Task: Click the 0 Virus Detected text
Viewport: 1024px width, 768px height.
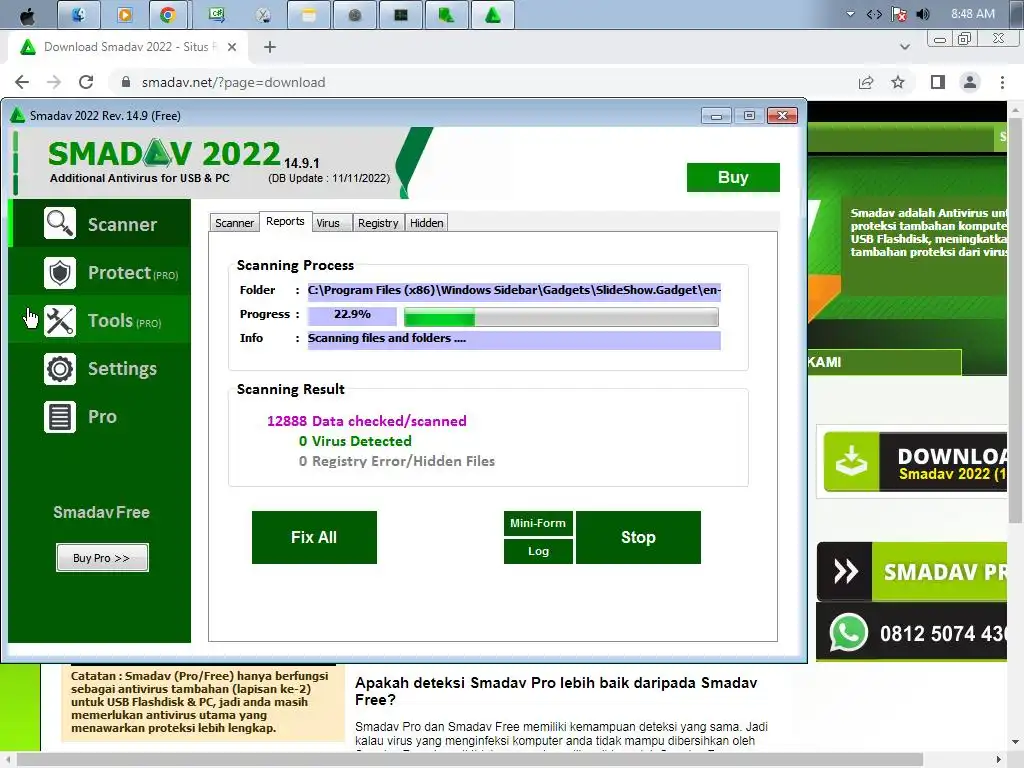Action: pos(355,441)
